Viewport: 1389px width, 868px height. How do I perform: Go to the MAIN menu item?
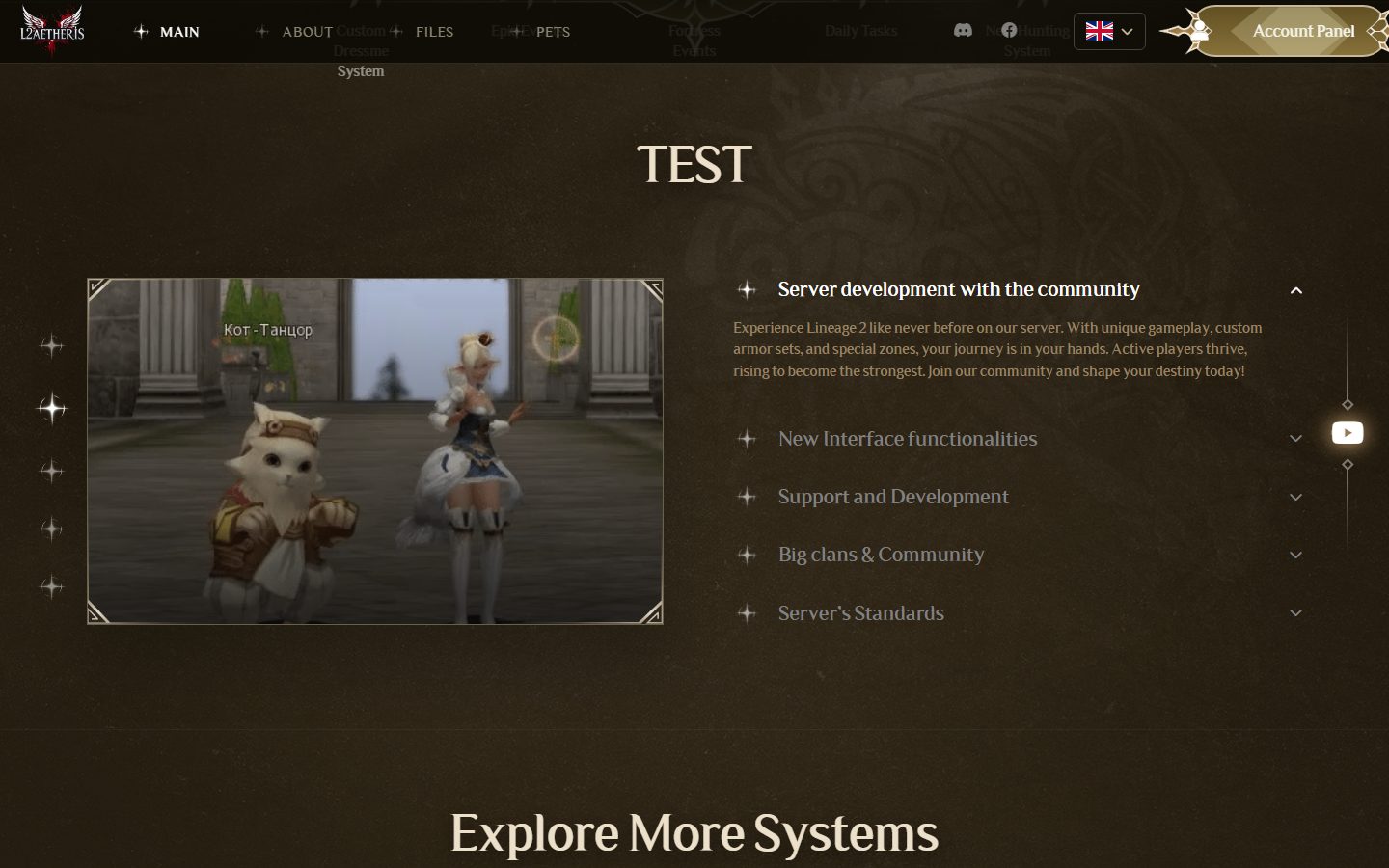coord(168,32)
